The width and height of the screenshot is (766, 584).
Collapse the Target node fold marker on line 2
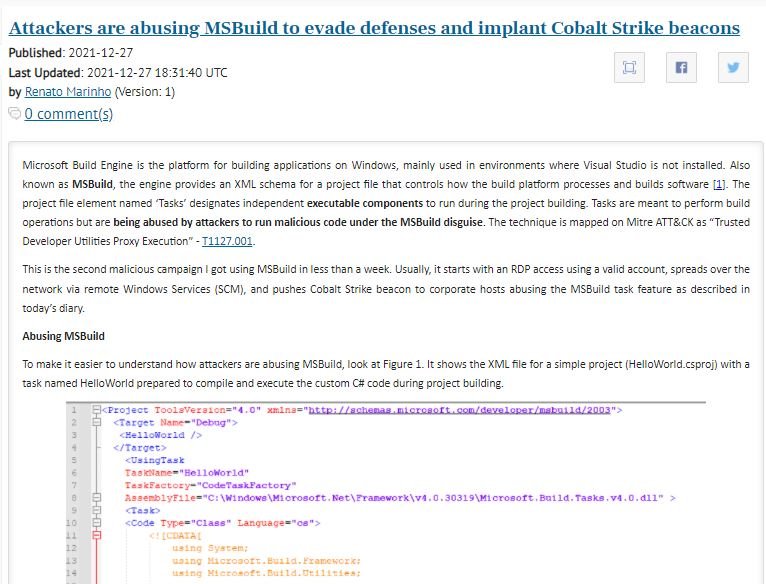97,422
